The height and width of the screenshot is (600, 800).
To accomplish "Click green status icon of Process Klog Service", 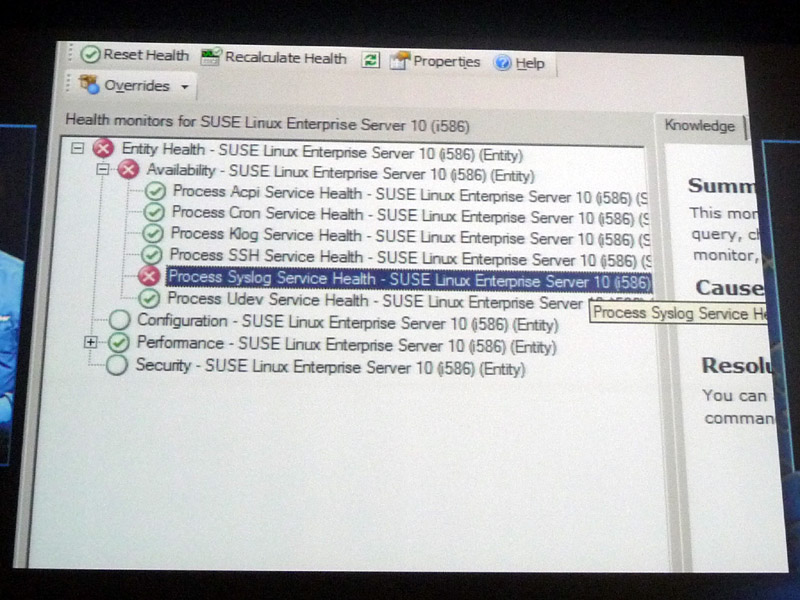I will [x=153, y=233].
